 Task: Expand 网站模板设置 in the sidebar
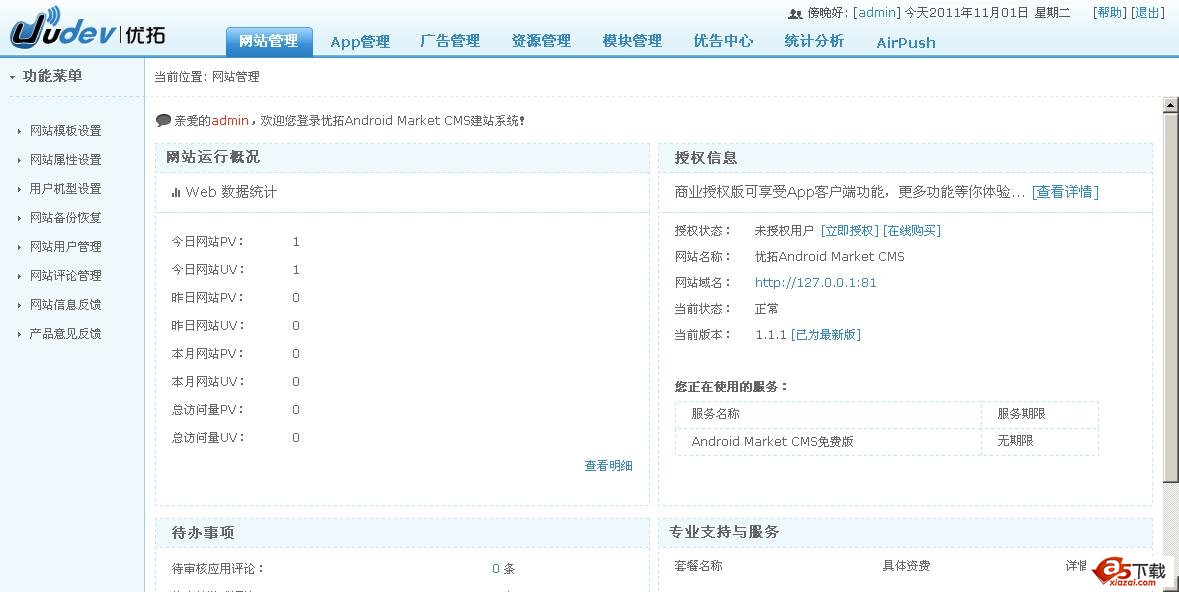[x=65, y=131]
